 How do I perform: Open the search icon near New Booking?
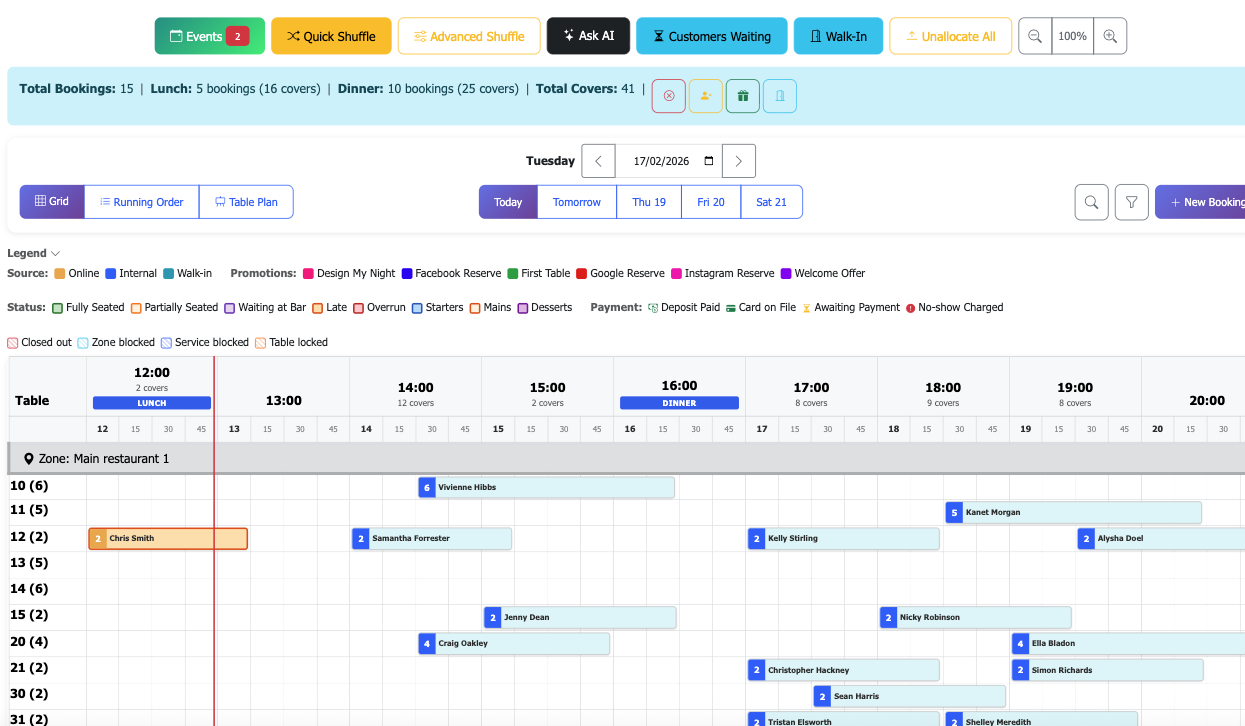pyautogui.click(x=1091, y=201)
